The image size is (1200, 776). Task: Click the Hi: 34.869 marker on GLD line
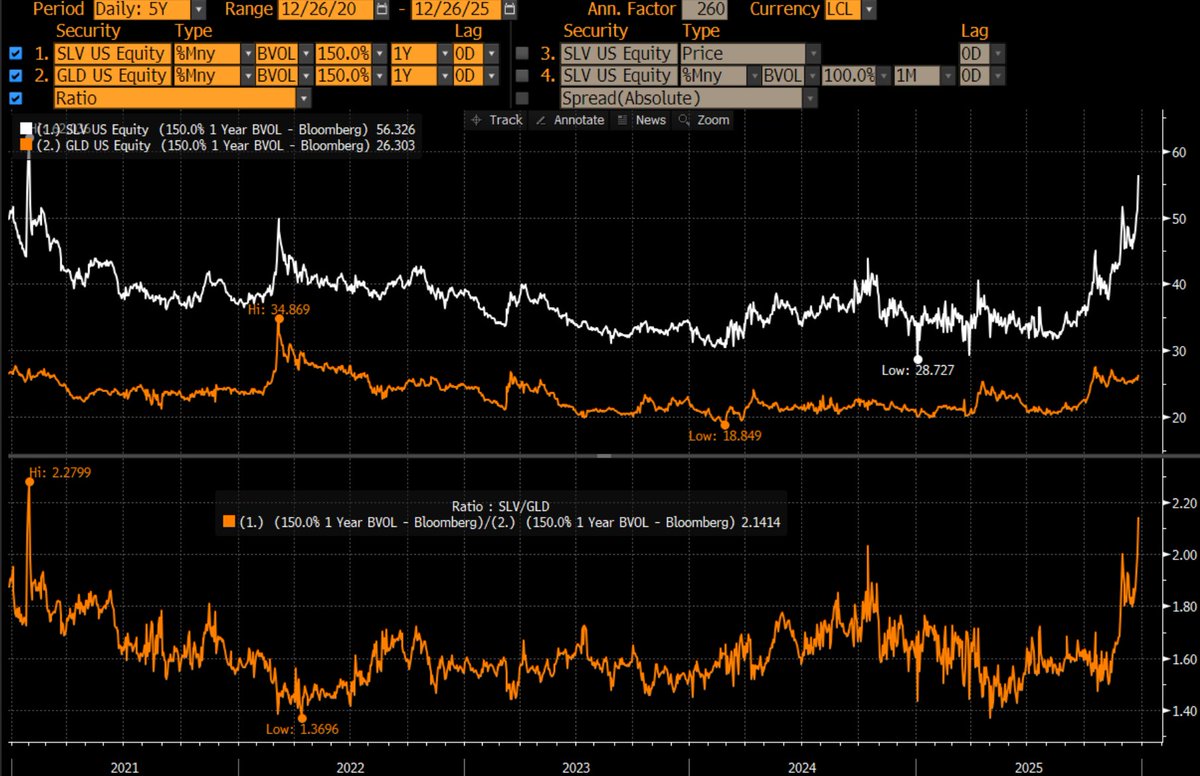279,319
